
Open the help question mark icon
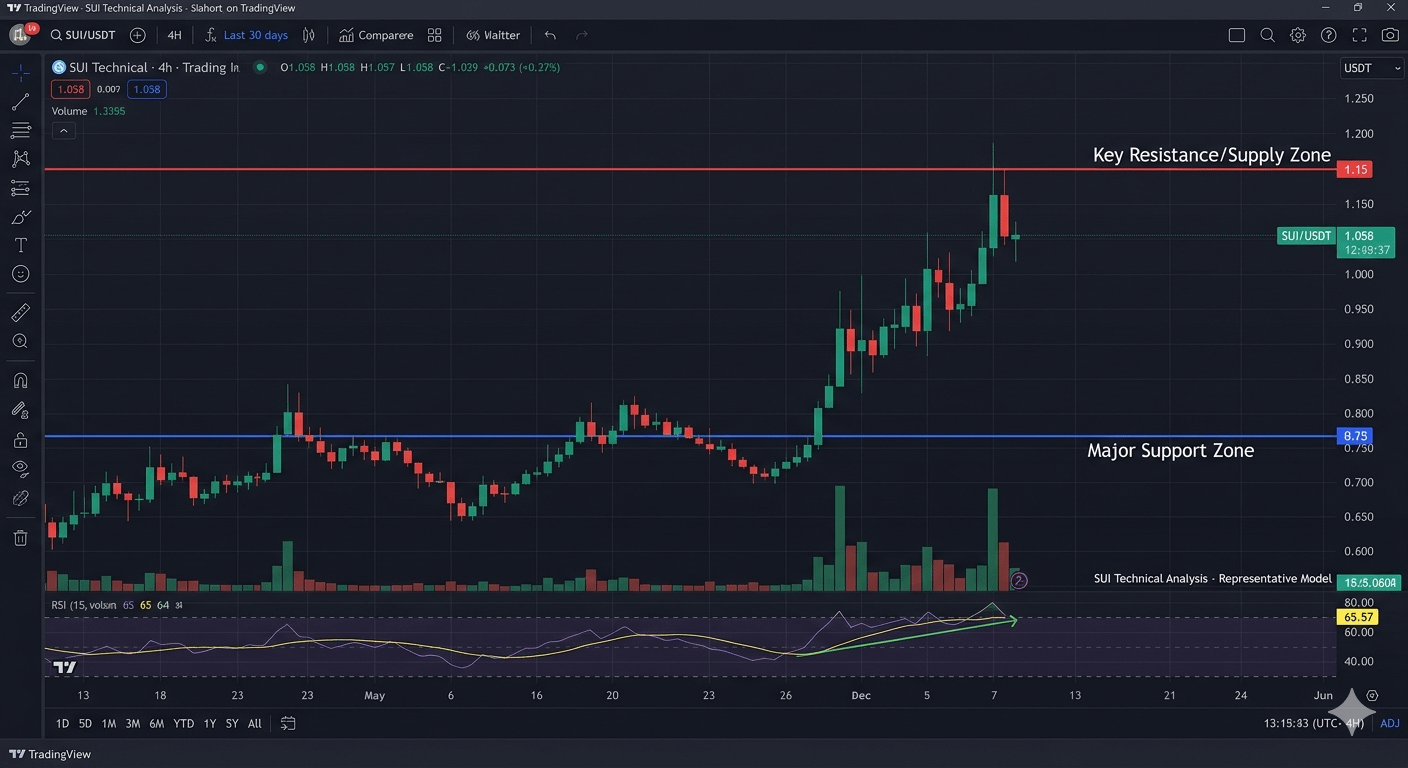click(1328, 35)
